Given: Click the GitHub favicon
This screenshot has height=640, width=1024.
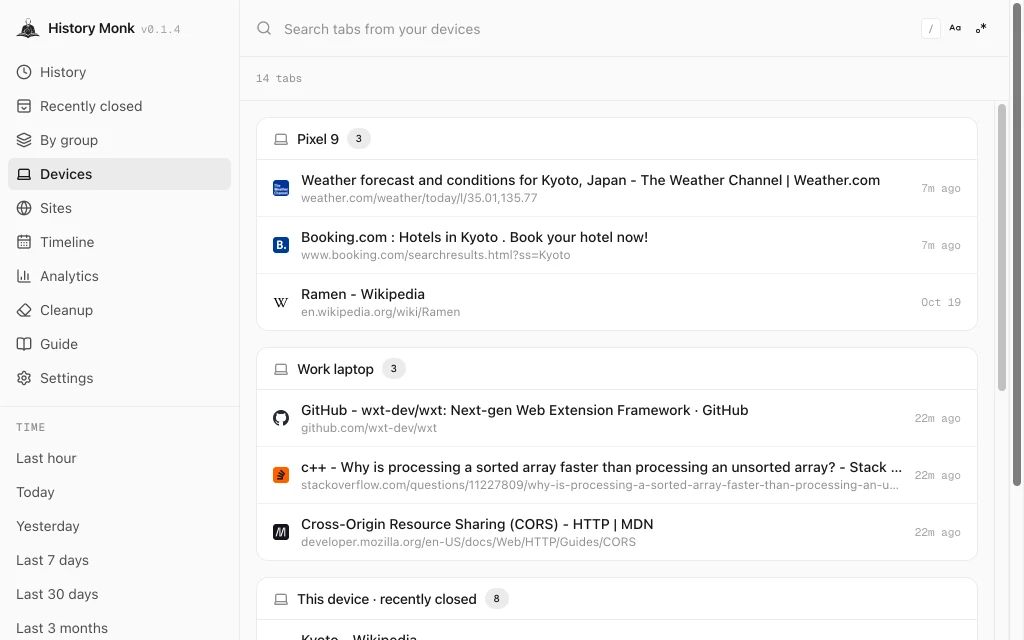Looking at the screenshot, I should [281, 418].
